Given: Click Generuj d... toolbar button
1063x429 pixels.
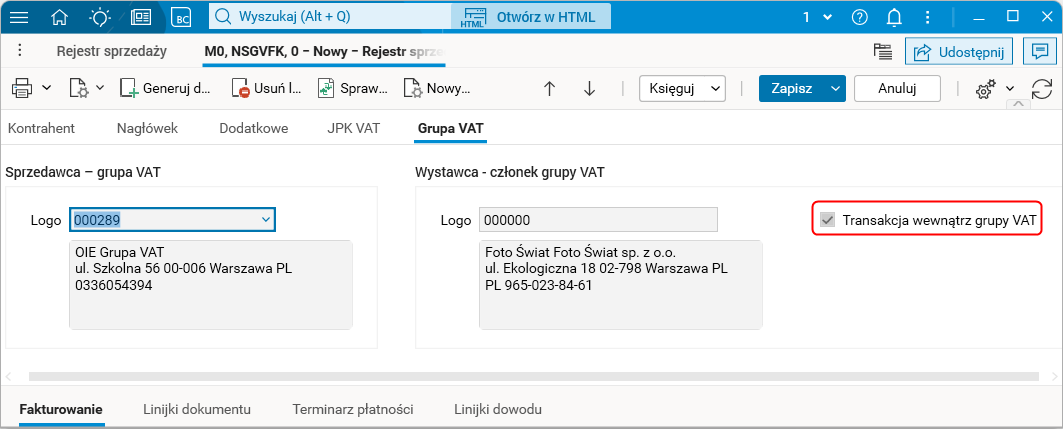Looking at the screenshot, I should click(x=165, y=88).
